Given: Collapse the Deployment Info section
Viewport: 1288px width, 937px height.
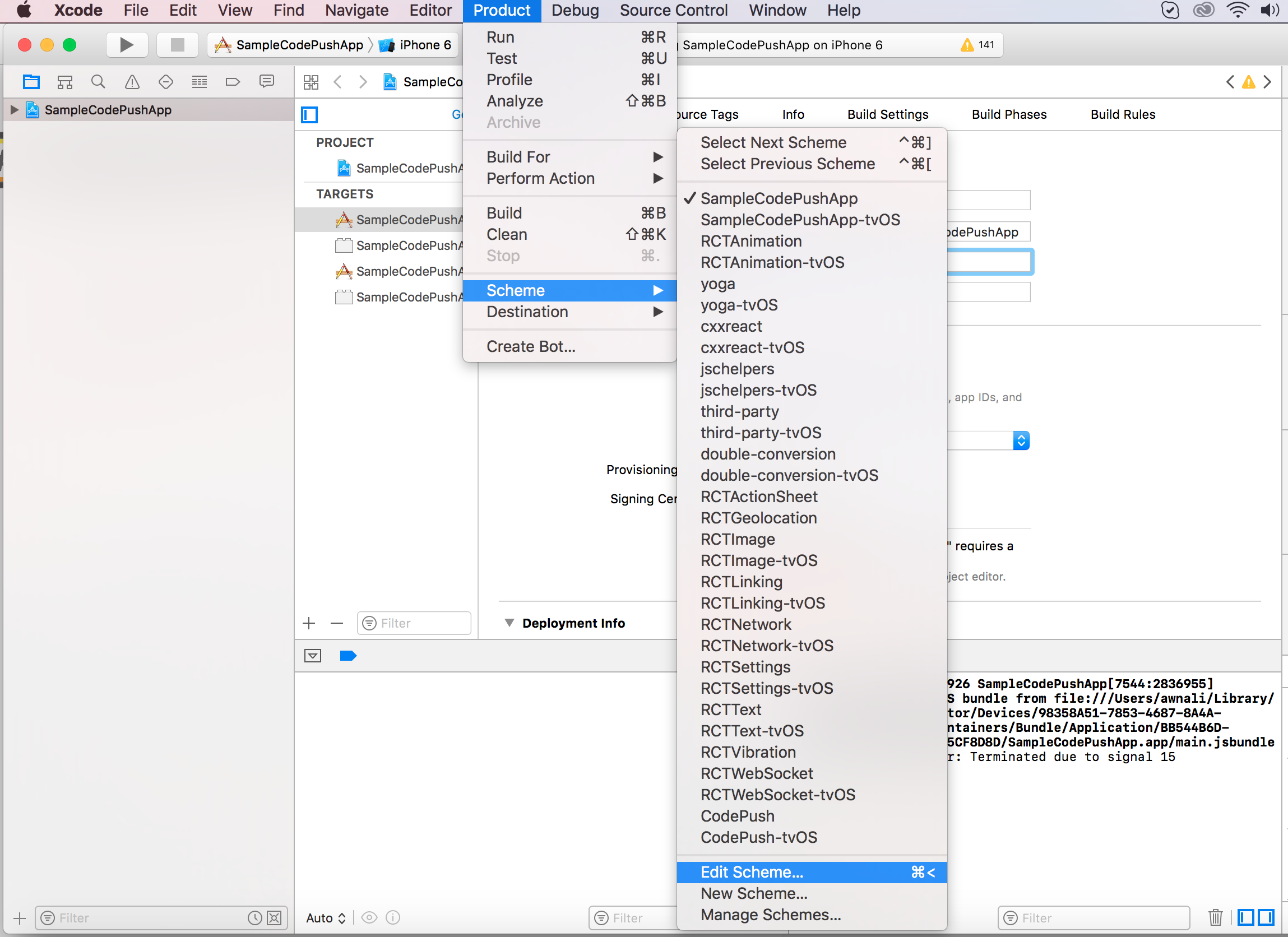Looking at the screenshot, I should (509, 623).
